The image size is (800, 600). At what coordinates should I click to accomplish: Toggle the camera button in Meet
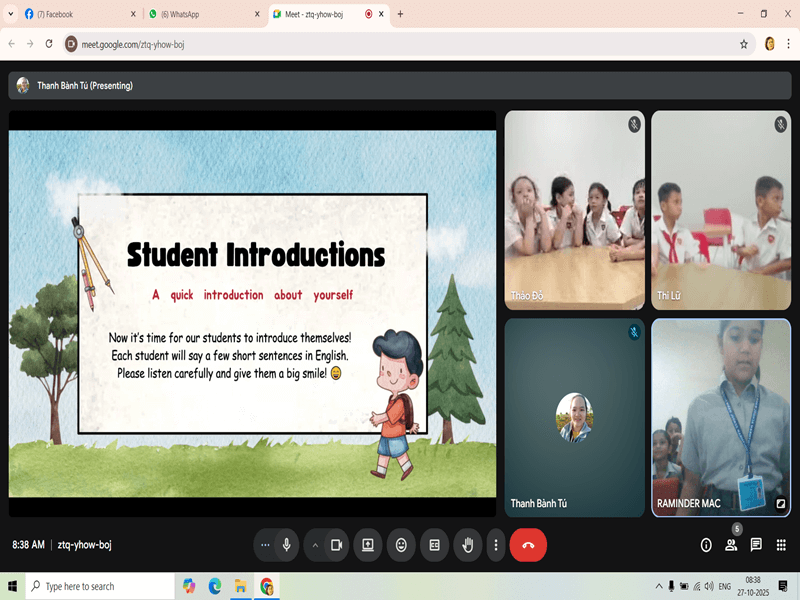pos(337,545)
